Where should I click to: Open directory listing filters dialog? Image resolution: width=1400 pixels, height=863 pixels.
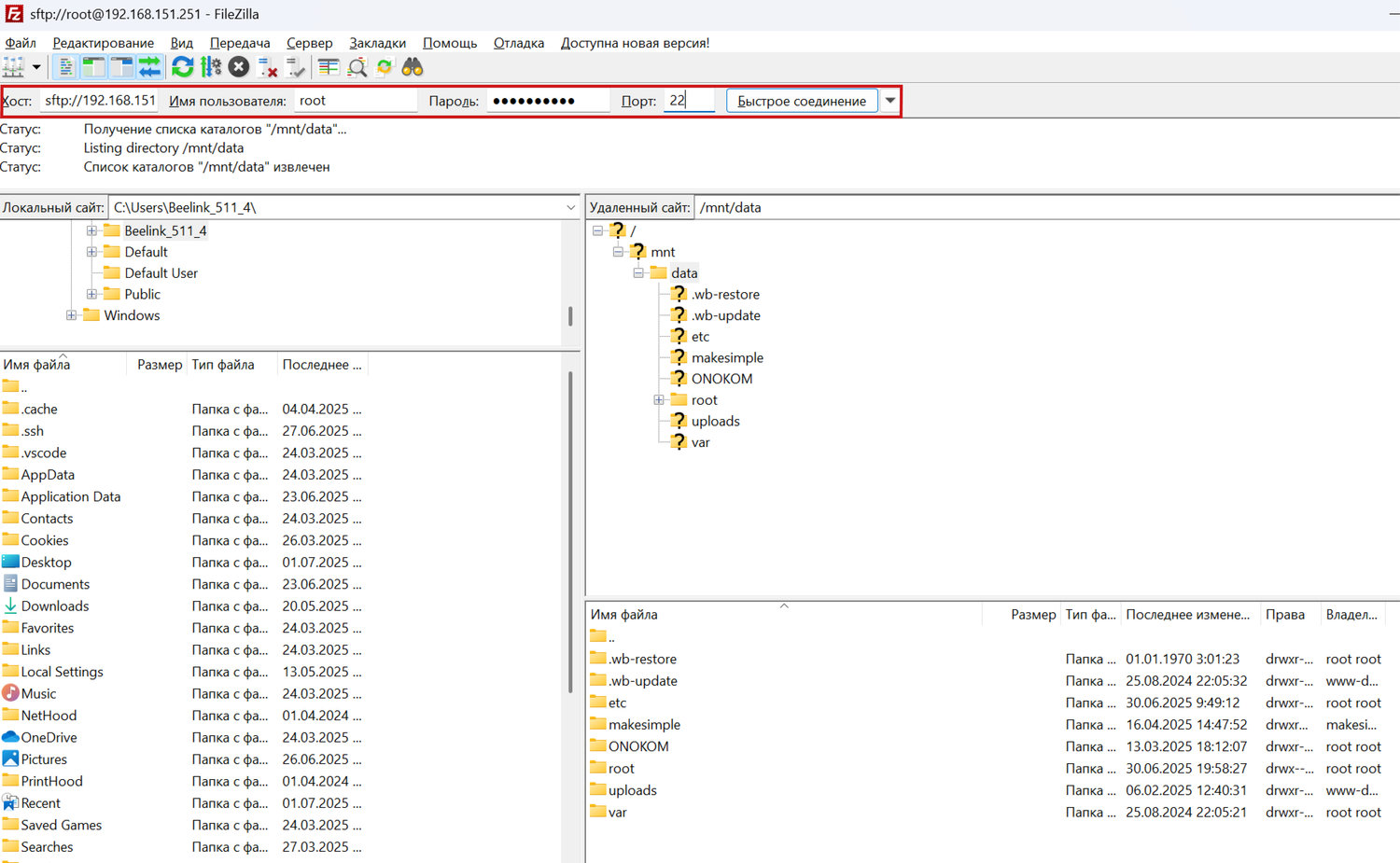(329, 67)
